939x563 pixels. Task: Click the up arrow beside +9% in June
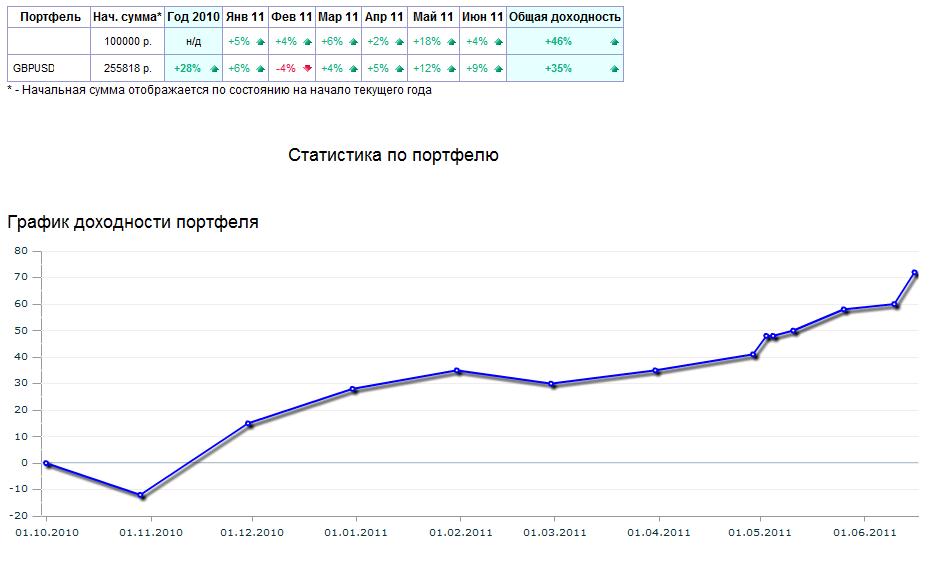[x=497, y=69]
